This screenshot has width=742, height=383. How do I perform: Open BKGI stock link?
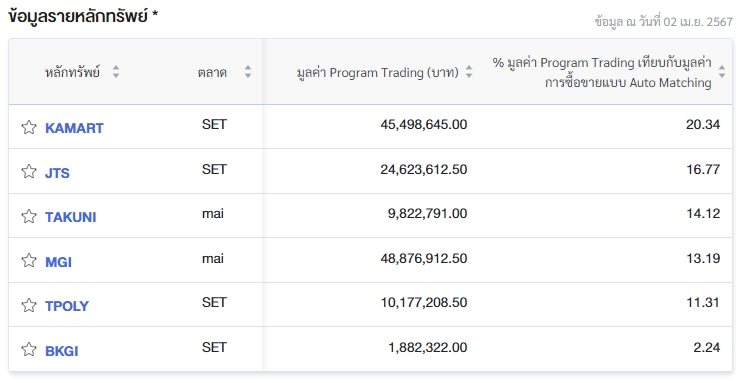point(62,351)
